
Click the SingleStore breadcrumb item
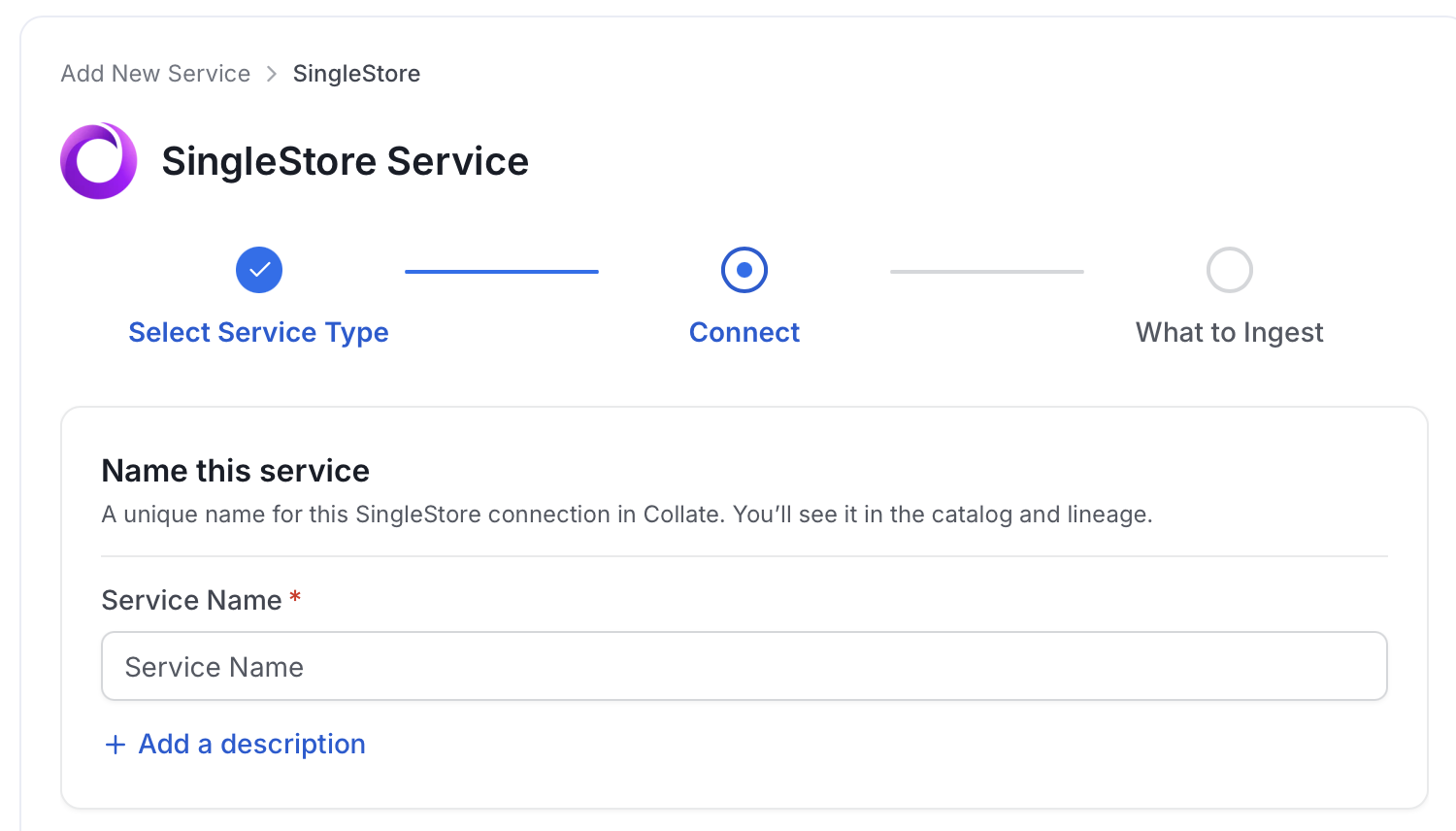pyautogui.click(x=356, y=74)
